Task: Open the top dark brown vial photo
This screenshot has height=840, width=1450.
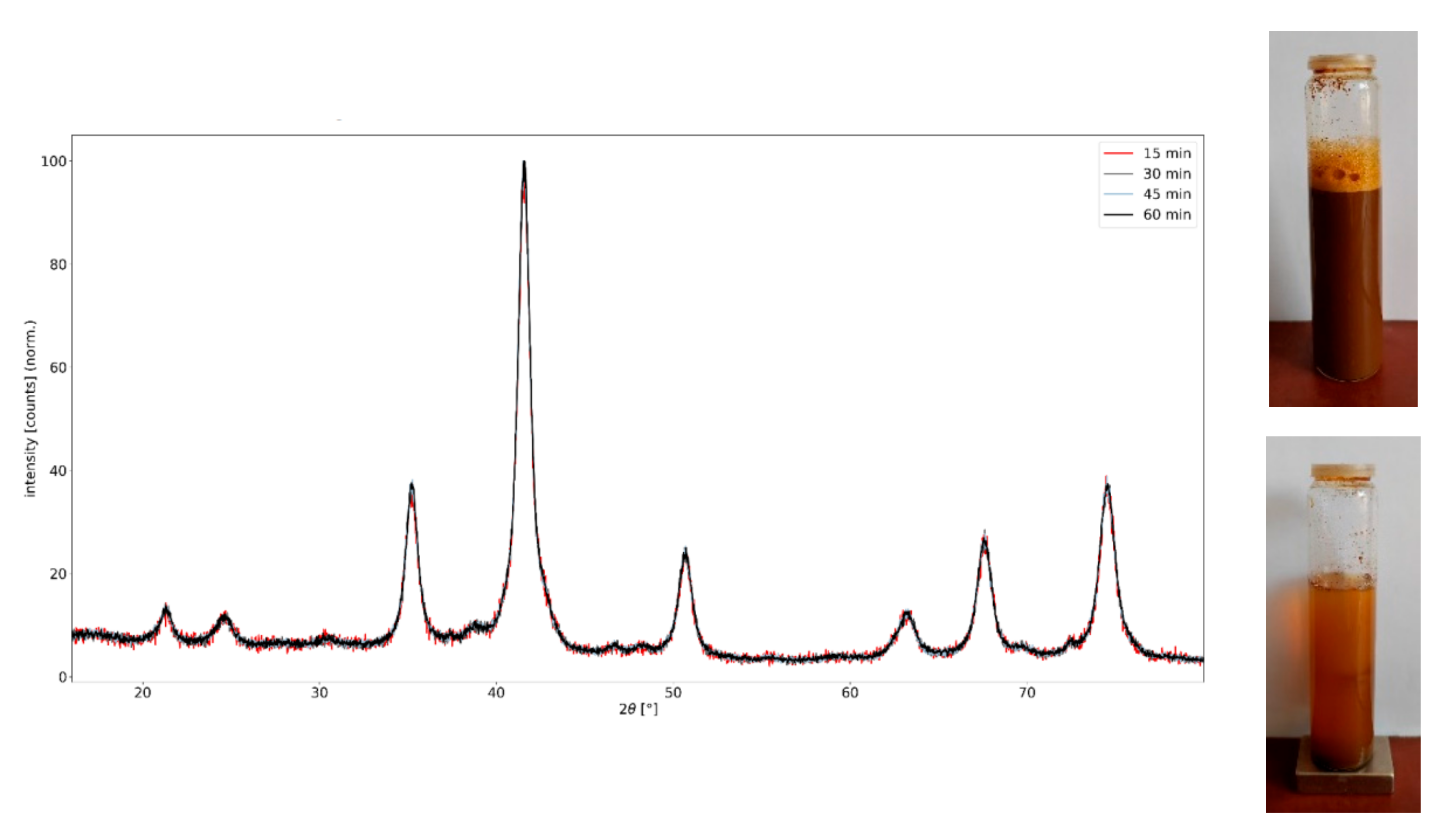Action: (1343, 219)
